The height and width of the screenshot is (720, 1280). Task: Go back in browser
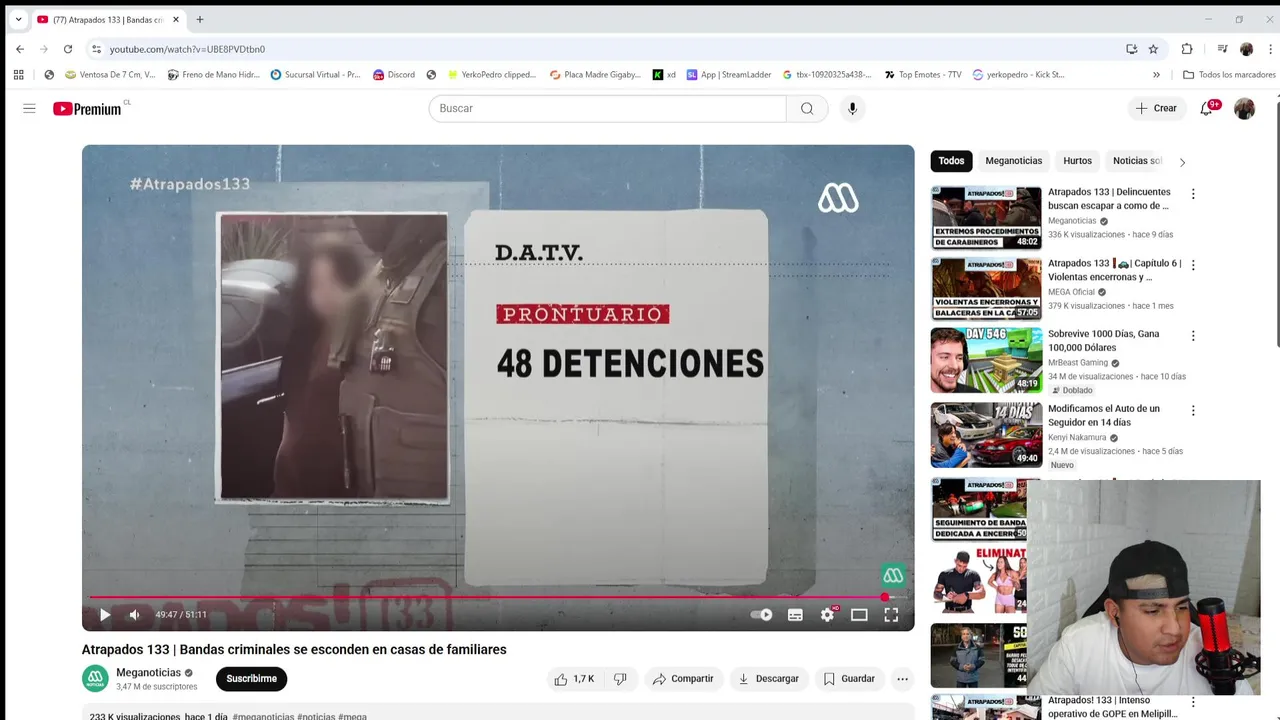click(20, 49)
